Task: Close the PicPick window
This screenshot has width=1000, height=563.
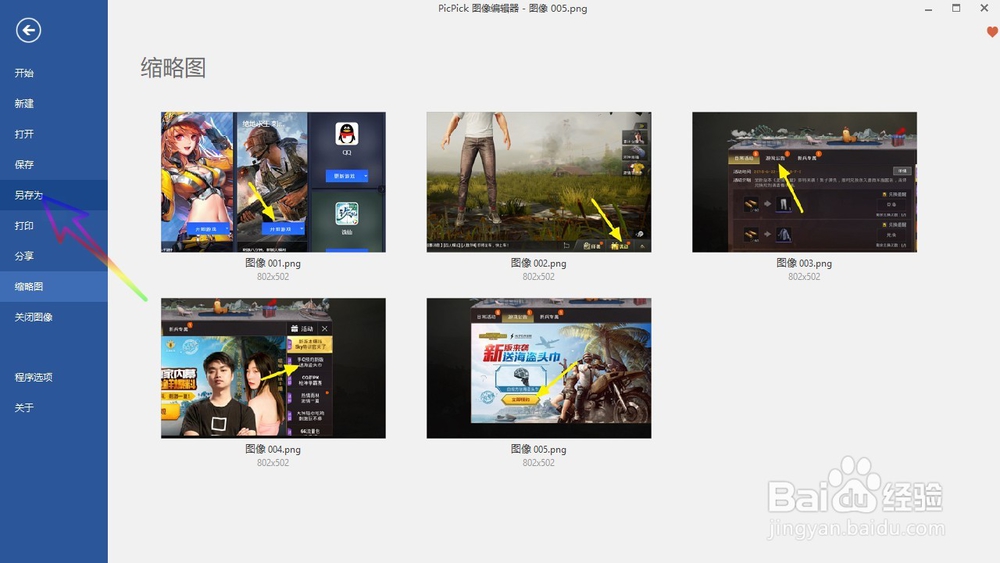Action: (984, 8)
